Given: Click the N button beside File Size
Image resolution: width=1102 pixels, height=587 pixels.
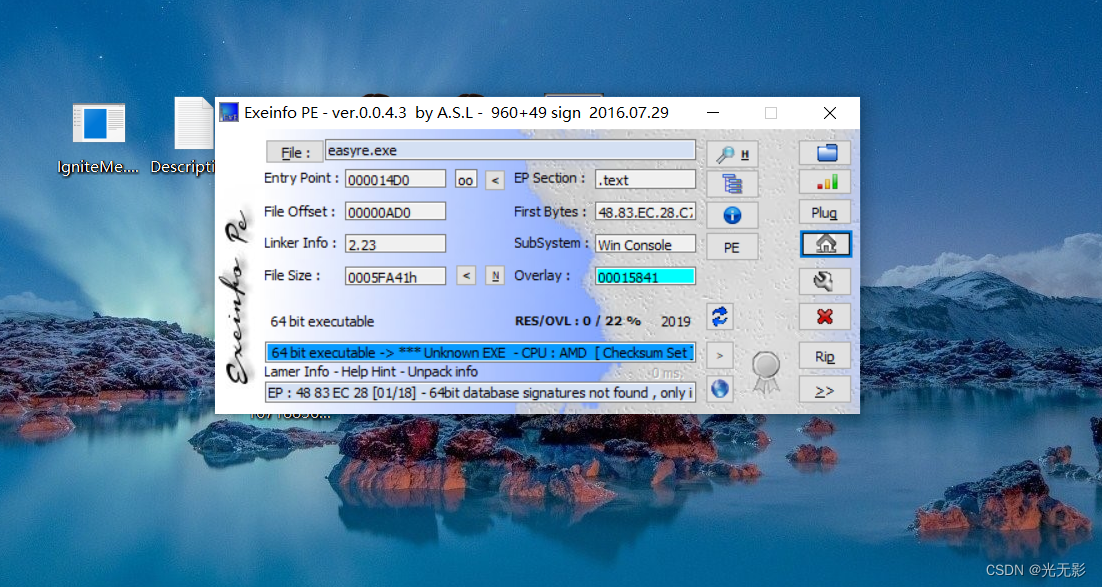Looking at the screenshot, I should point(495,276).
